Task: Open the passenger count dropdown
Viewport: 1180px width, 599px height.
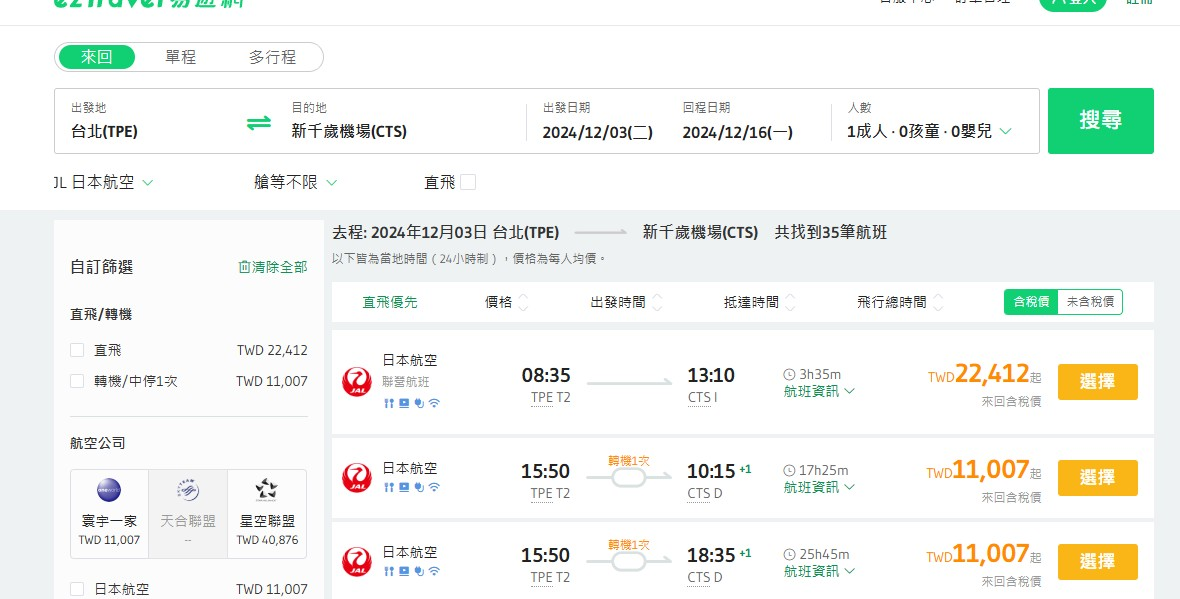Action: pyautogui.click(x=929, y=132)
